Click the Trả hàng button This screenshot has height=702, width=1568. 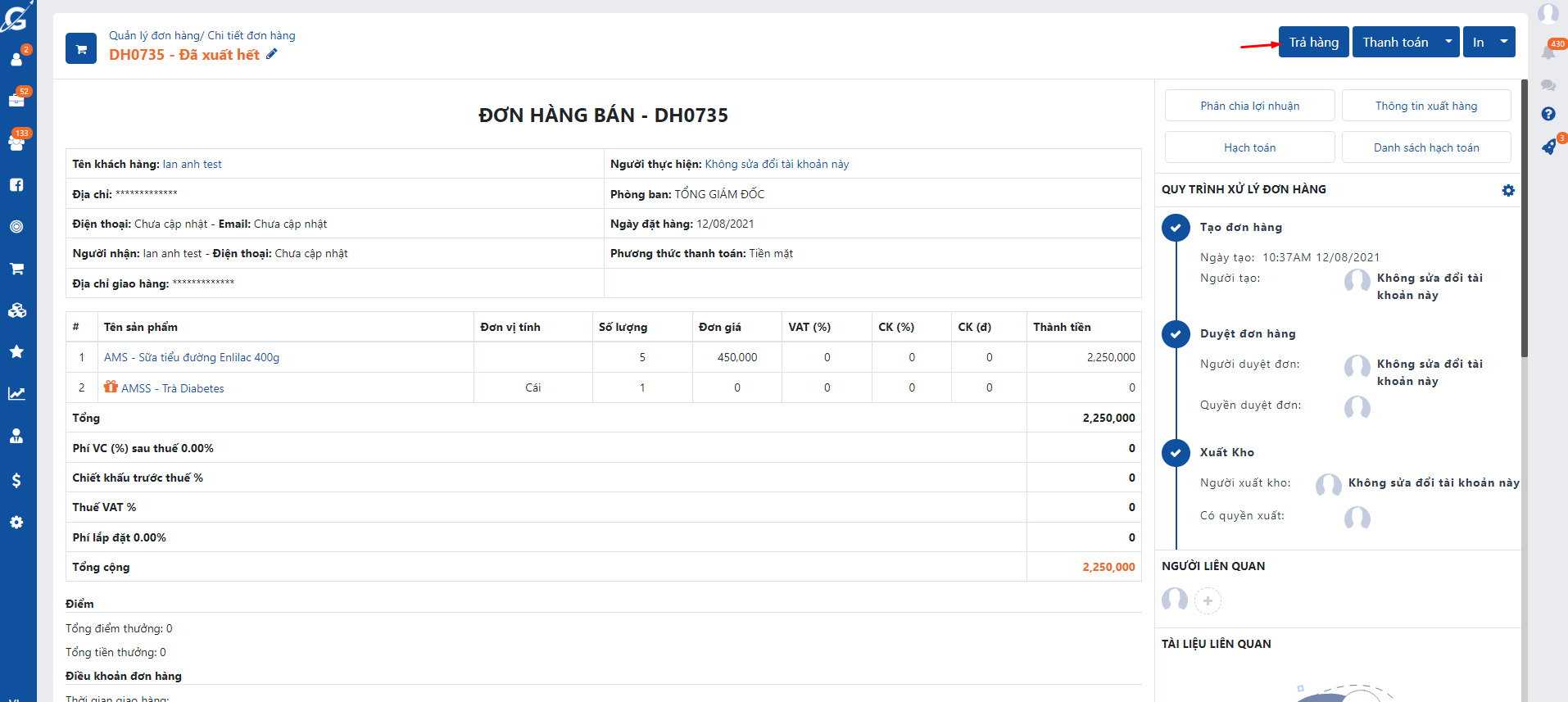[x=1313, y=42]
